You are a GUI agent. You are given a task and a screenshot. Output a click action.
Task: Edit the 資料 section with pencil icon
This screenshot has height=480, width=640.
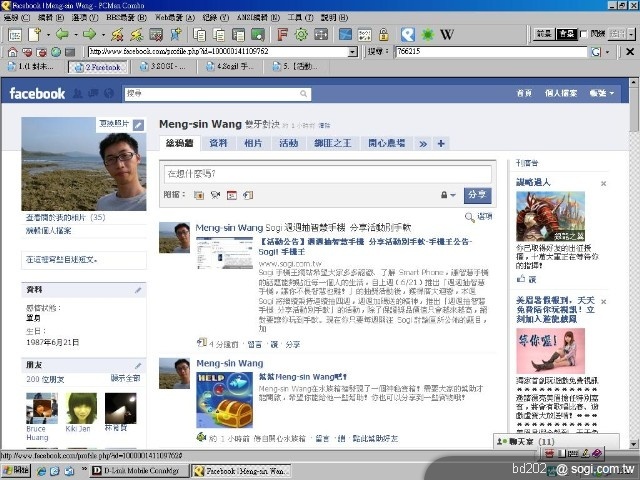(x=138, y=290)
